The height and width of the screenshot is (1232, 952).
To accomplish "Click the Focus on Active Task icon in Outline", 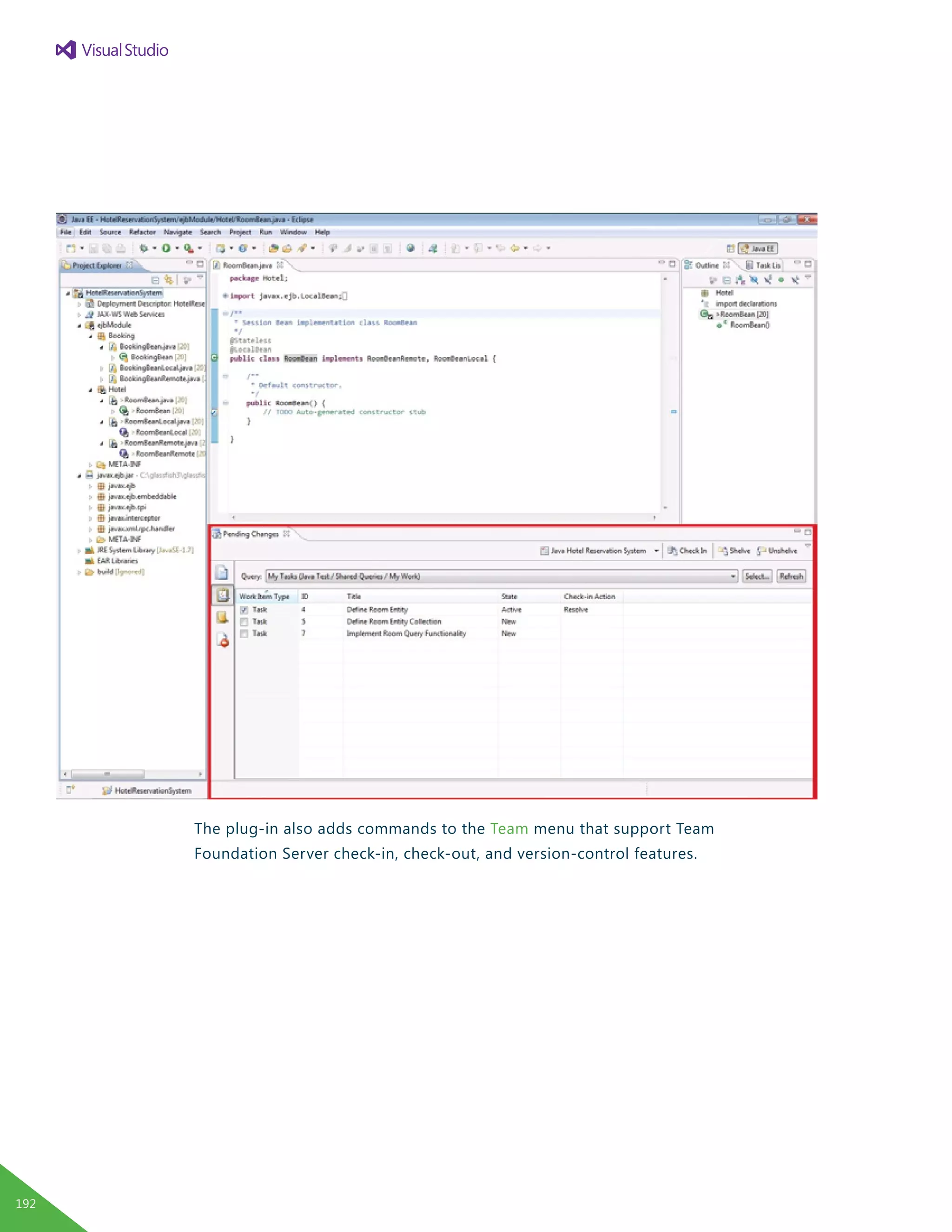I will point(713,280).
